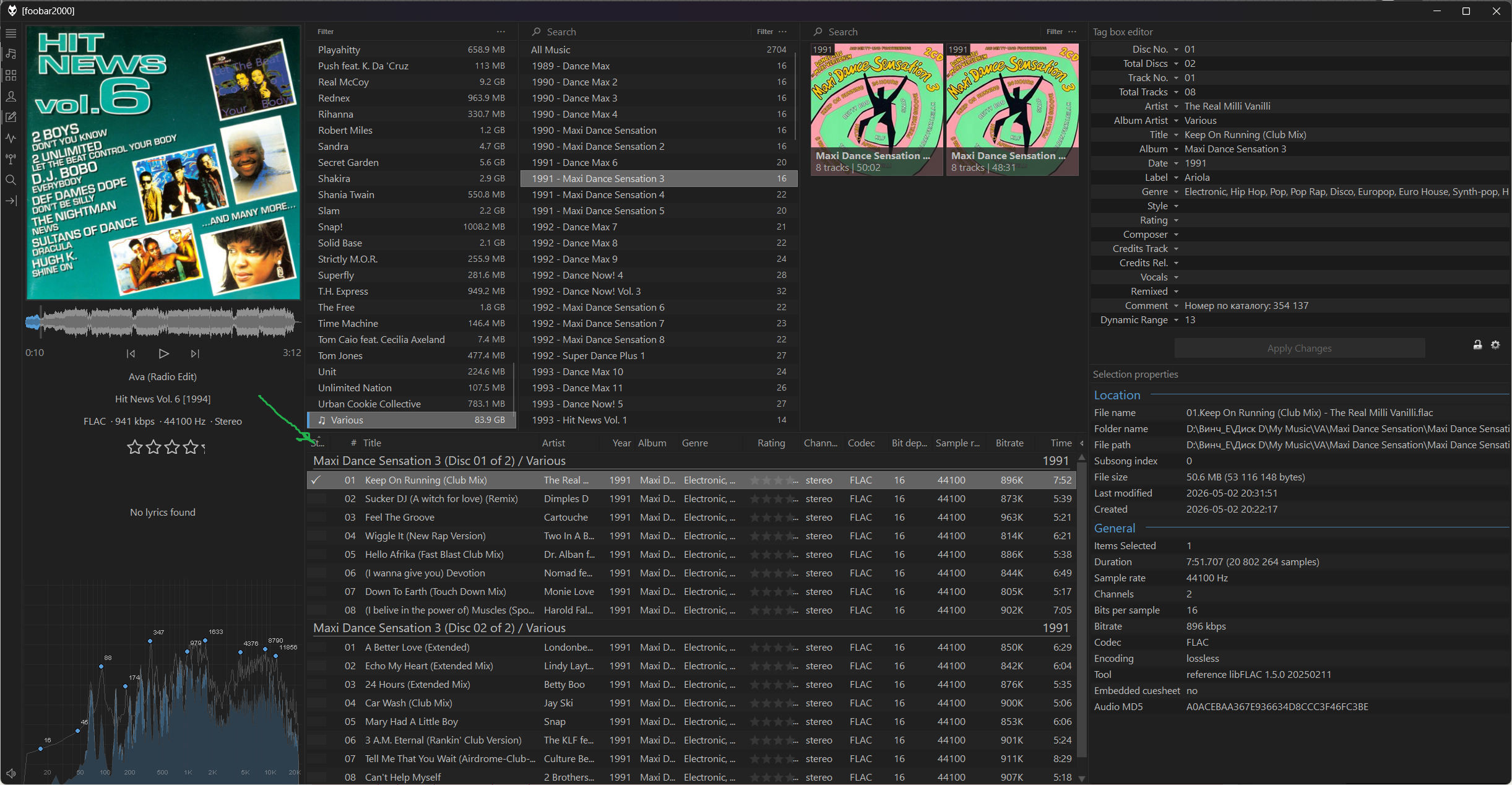Open the radio antenna sidebar icon
The height and width of the screenshot is (785, 1512).
point(11,159)
